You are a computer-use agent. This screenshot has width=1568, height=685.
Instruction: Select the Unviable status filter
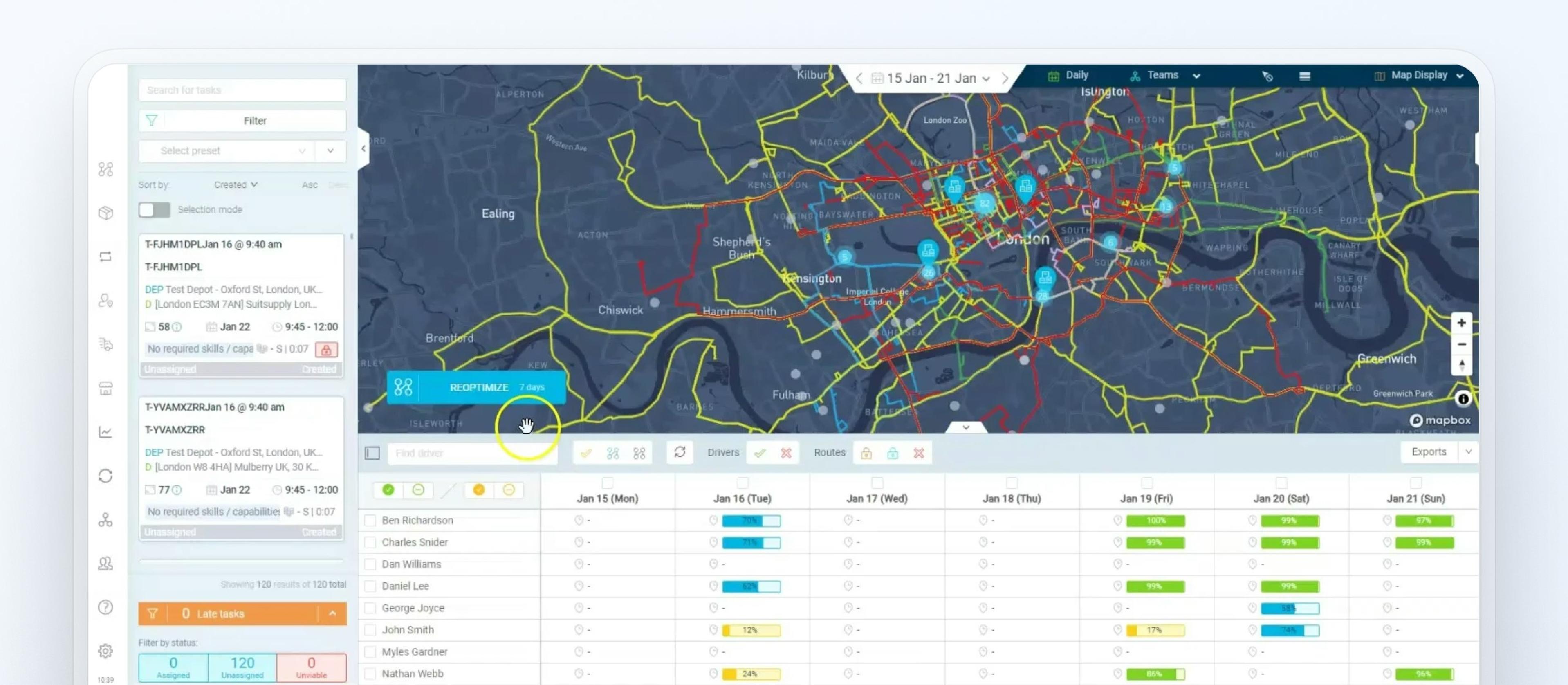[x=312, y=667]
